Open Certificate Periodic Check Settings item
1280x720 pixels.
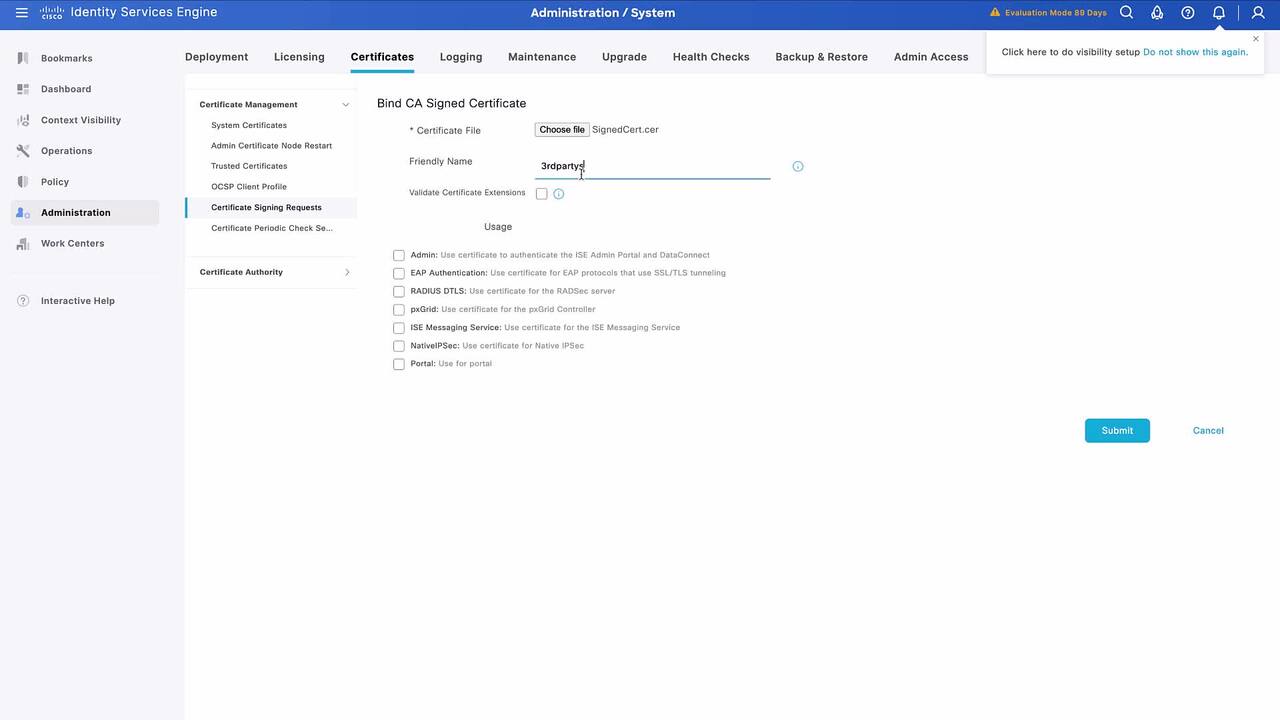point(272,228)
